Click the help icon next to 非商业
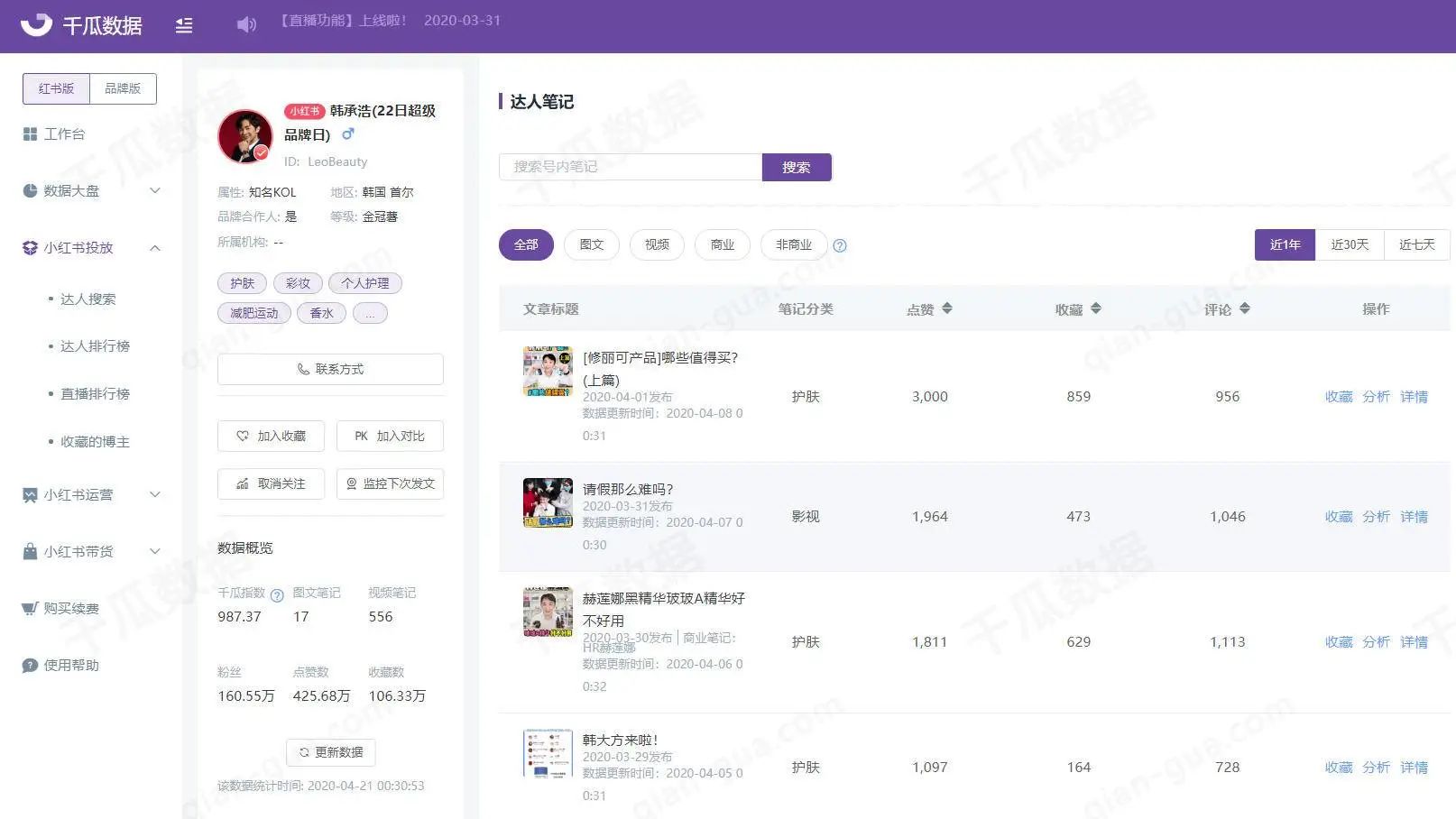The height and width of the screenshot is (819, 1456). (x=840, y=245)
